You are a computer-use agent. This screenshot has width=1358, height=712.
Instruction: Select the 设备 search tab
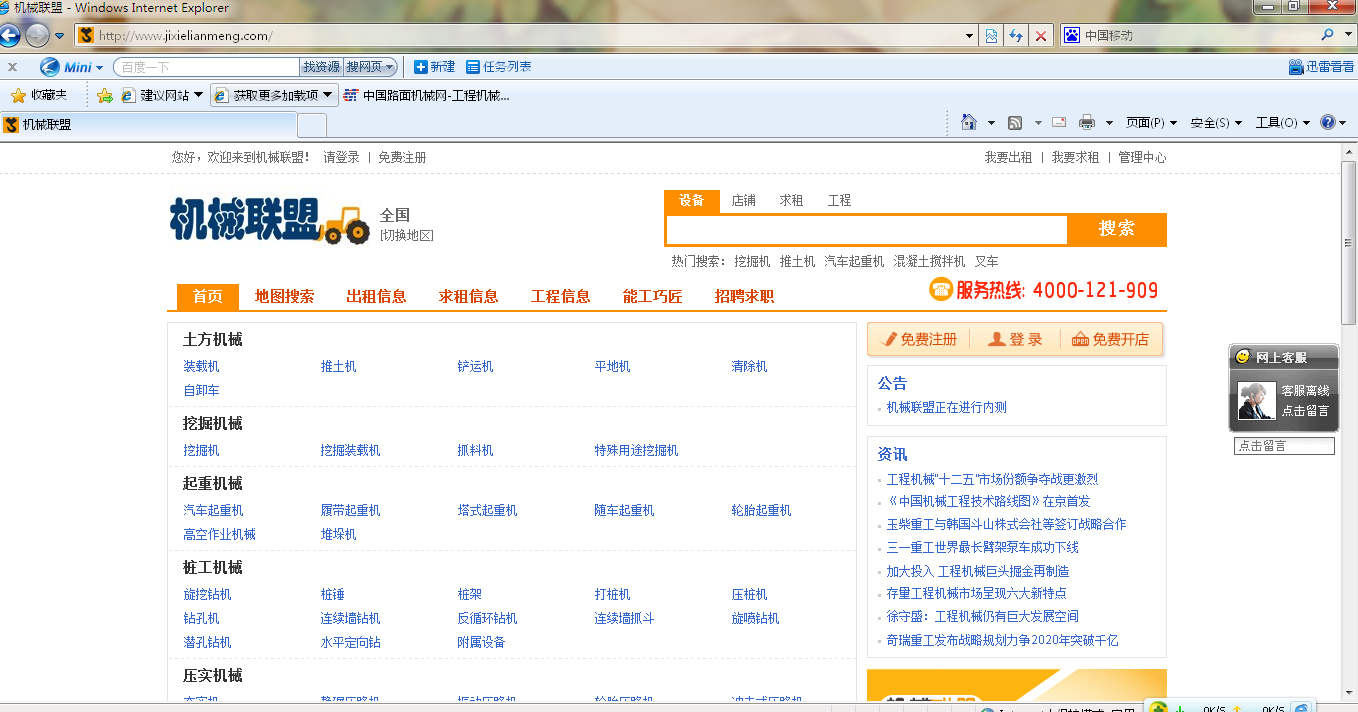pos(692,200)
